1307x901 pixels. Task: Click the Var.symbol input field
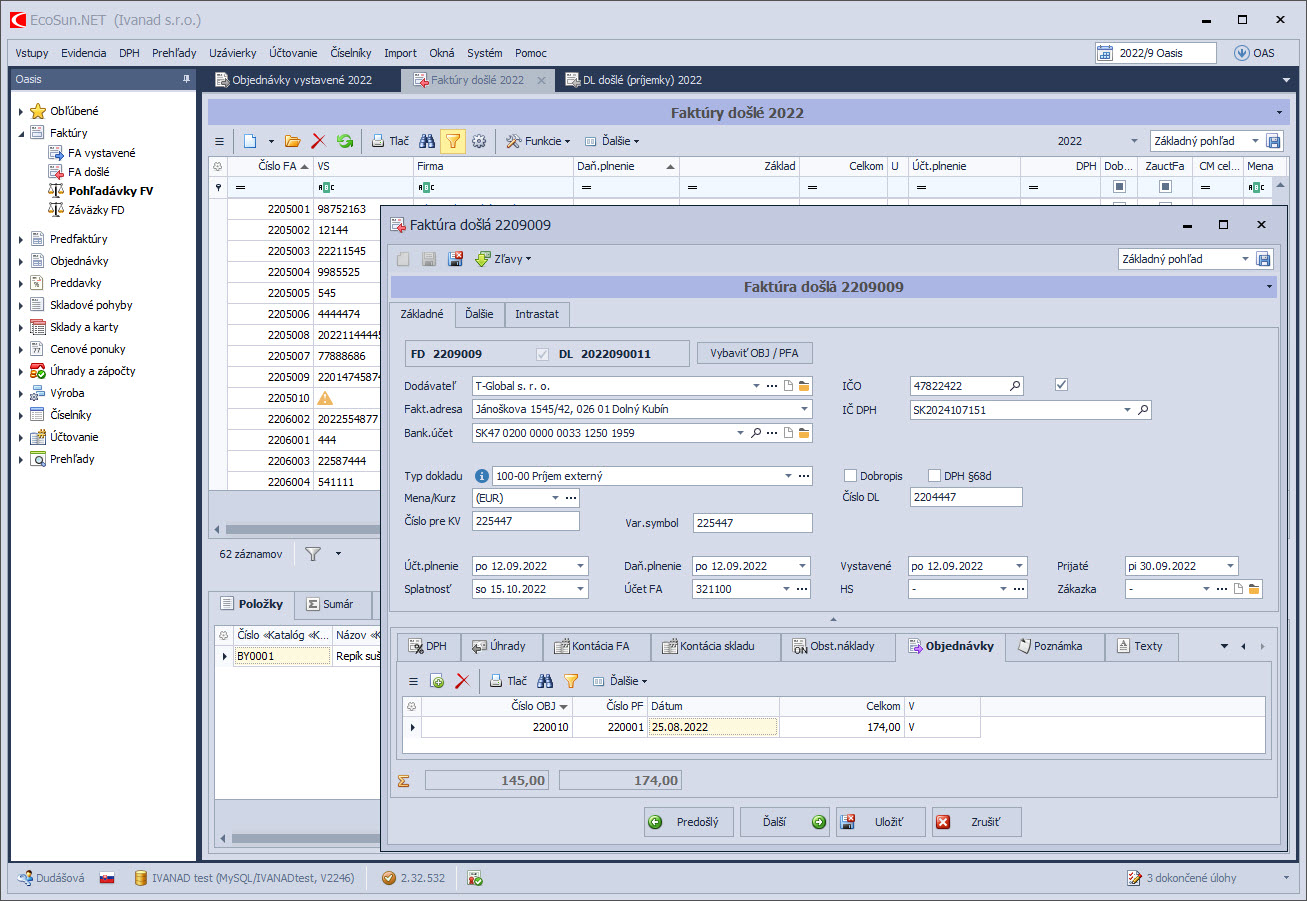coord(752,522)
